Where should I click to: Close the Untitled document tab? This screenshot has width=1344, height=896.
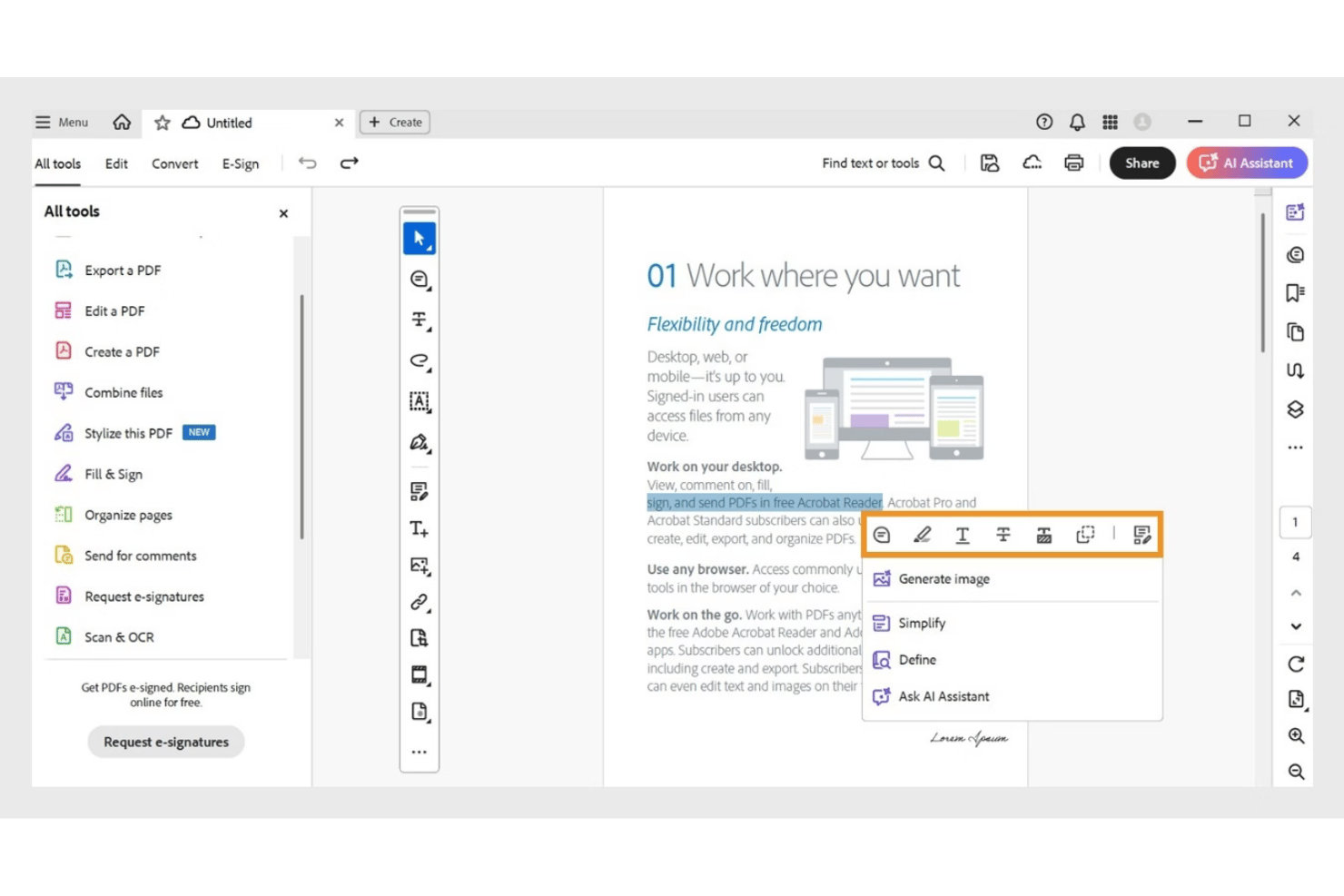[x=339, y=123]
